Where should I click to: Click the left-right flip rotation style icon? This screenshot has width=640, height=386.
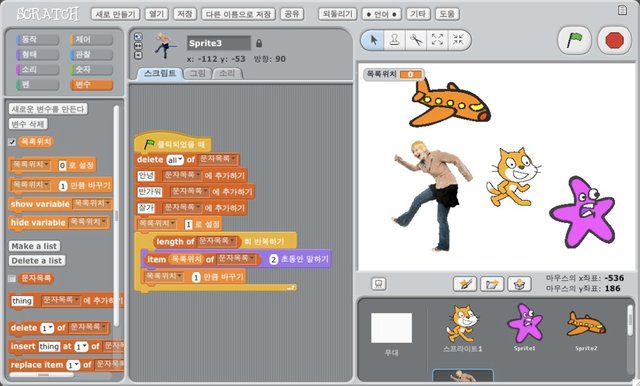(138, 46)
